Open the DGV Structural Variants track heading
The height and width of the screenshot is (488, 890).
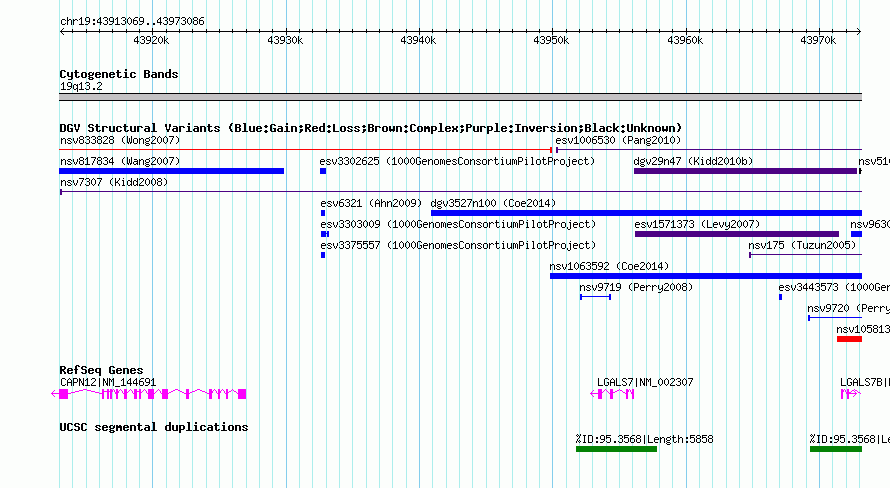click(x=371, y=128)
